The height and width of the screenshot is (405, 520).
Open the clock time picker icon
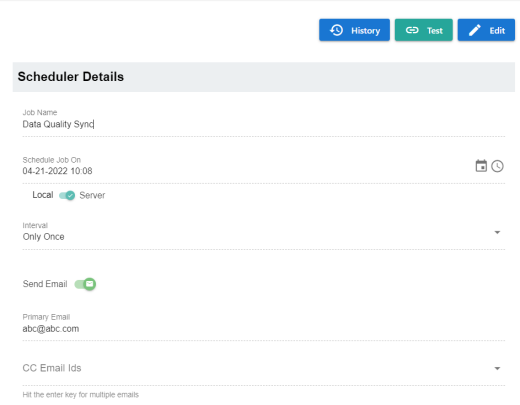point(497,166)
